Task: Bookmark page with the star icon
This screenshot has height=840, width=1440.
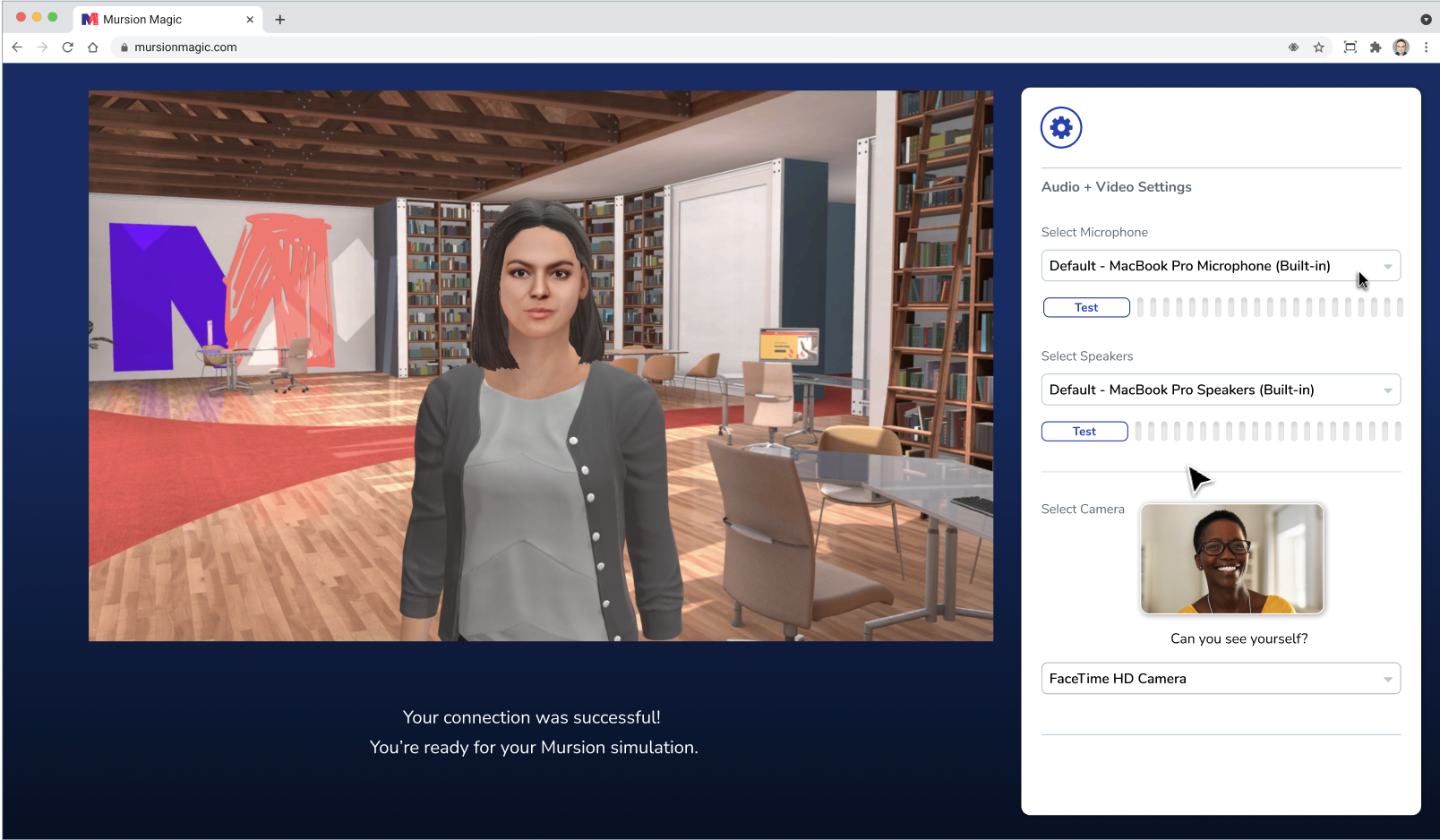Action: pyautogui.click(x=1318, y=47)
